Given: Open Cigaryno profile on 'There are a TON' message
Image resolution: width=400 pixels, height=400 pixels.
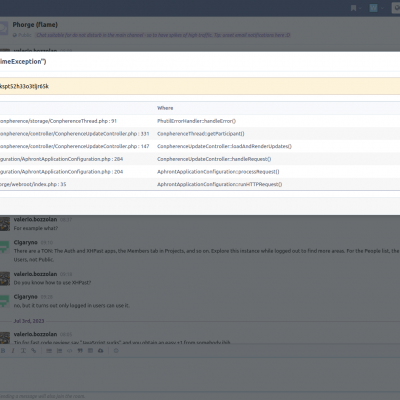Looking at the screenshot, I should (x=25, y=242).
